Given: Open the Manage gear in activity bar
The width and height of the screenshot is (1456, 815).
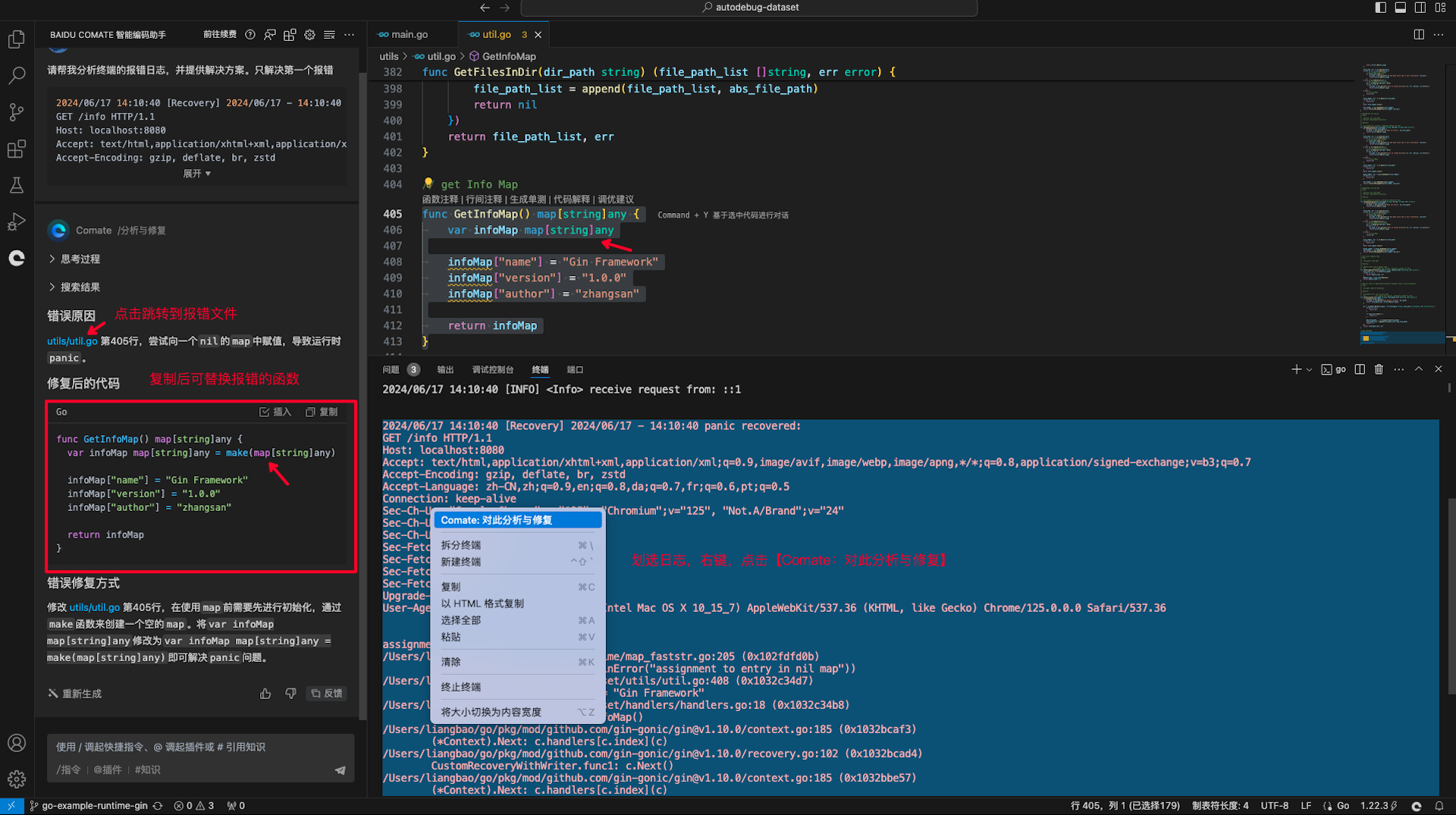Looking at the screenshot, I should coord(17,779).
